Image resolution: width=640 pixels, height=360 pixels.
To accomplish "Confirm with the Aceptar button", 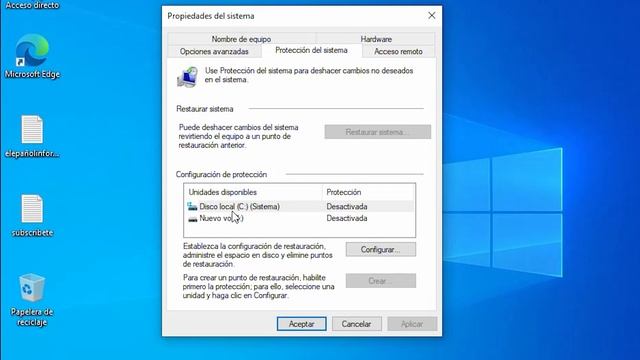I will [302, 324].
